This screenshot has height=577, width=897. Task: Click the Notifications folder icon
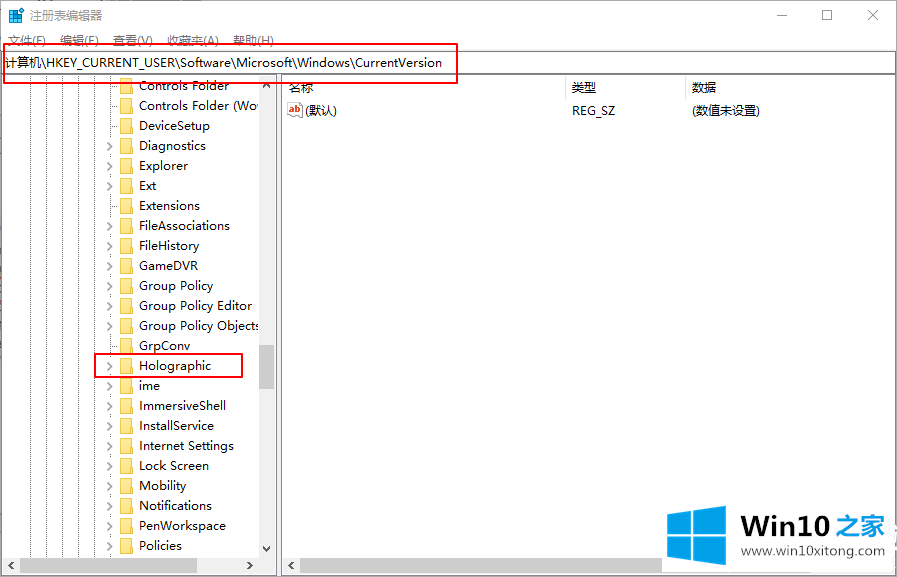126,506
